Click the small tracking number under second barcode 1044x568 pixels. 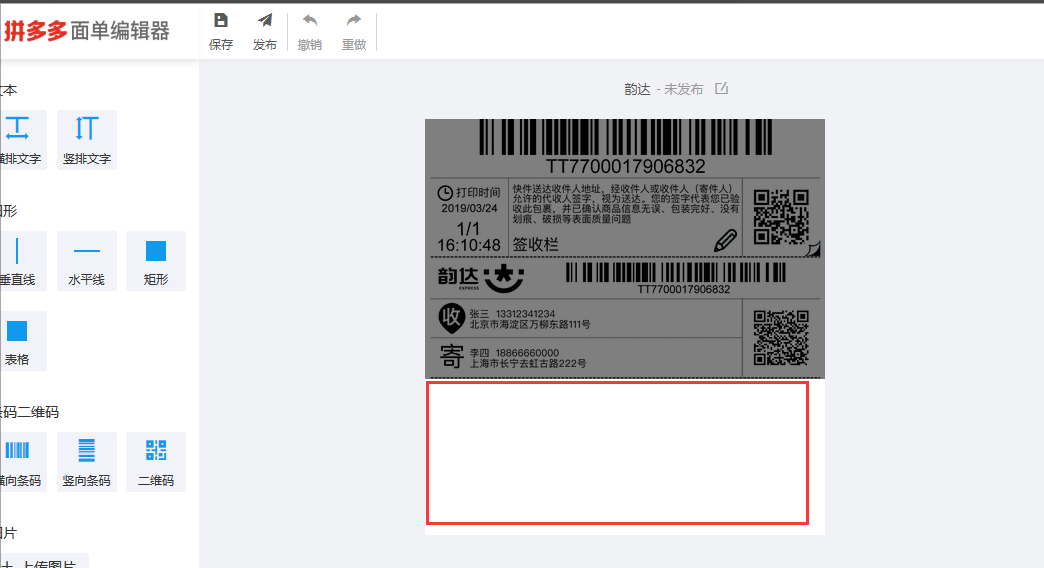click(684, 290)
